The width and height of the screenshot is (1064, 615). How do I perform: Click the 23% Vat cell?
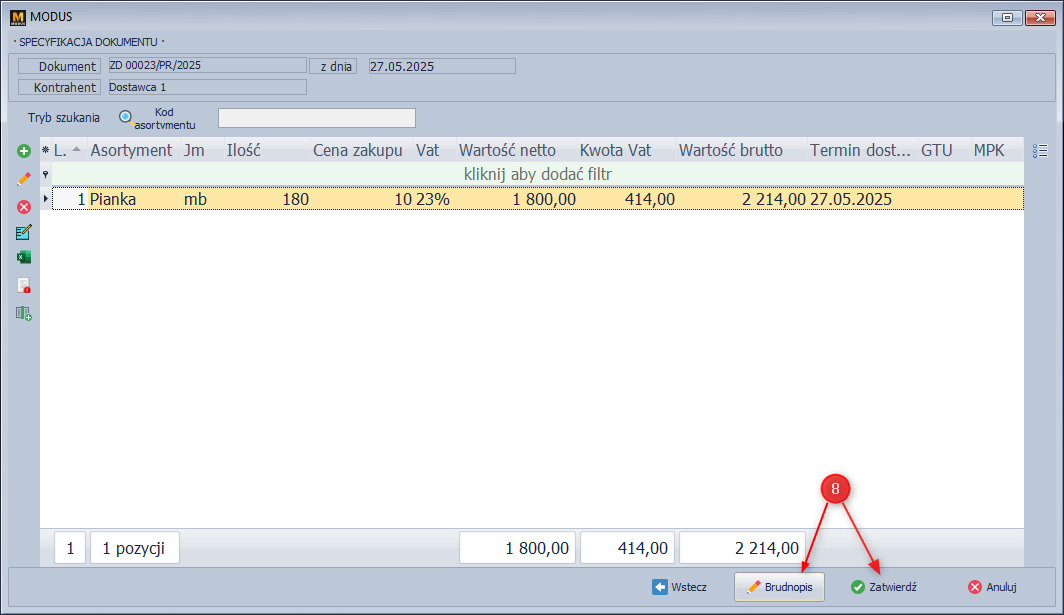pyautogui.click(x=435, y=199)
